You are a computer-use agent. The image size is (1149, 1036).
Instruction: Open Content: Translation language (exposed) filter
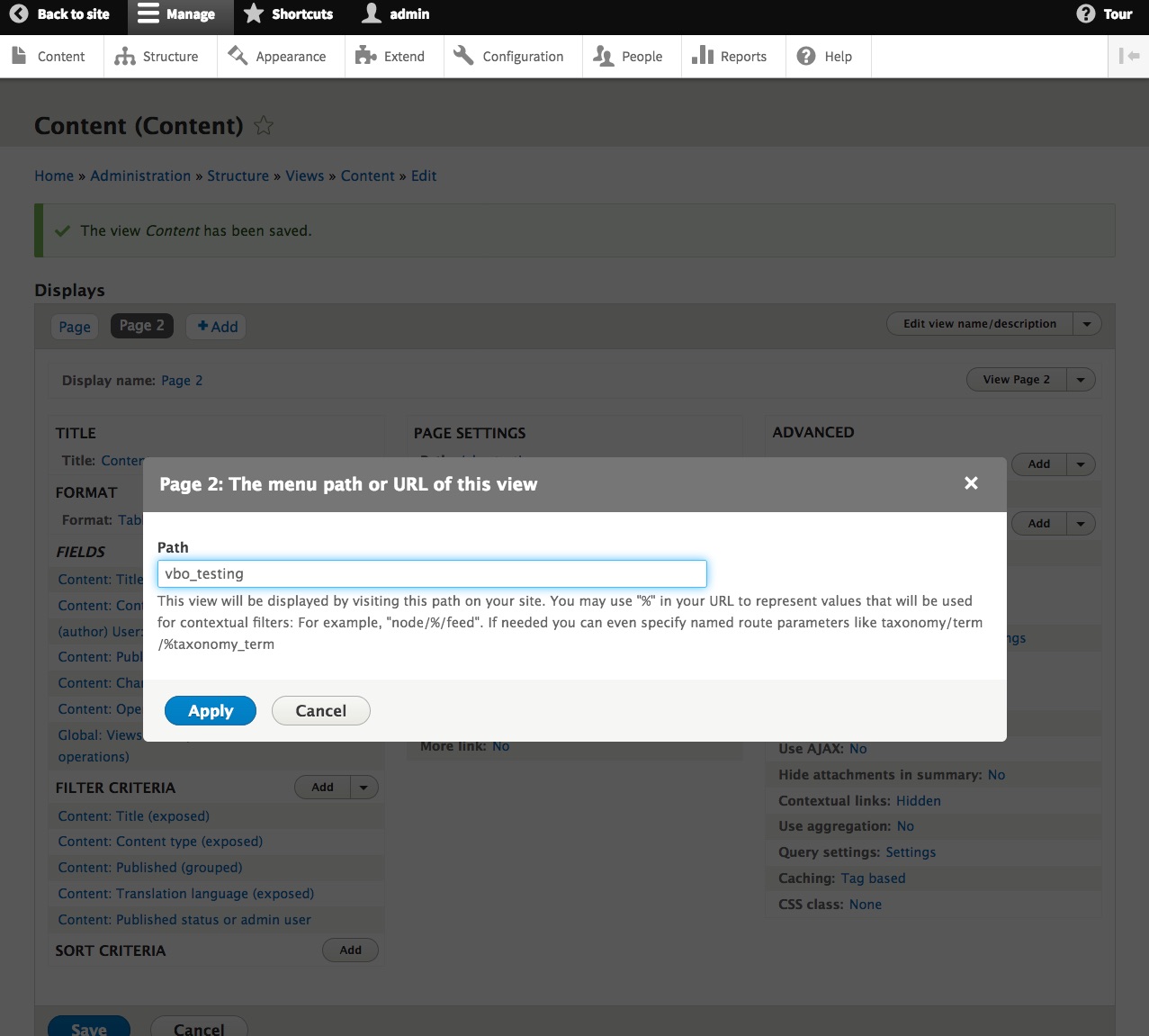(x=186, y=894)
